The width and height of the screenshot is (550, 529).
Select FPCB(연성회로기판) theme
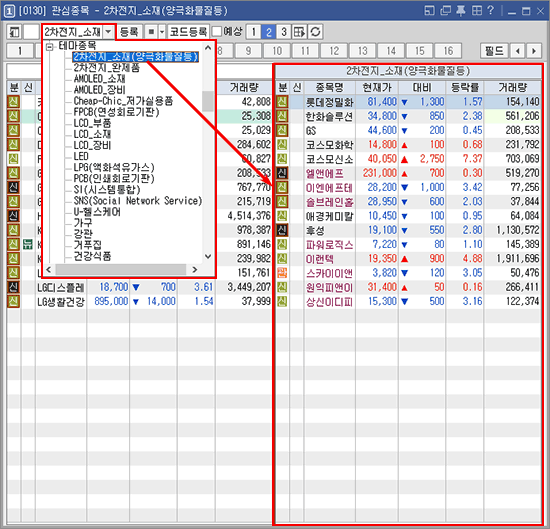[x=116, y=112]
